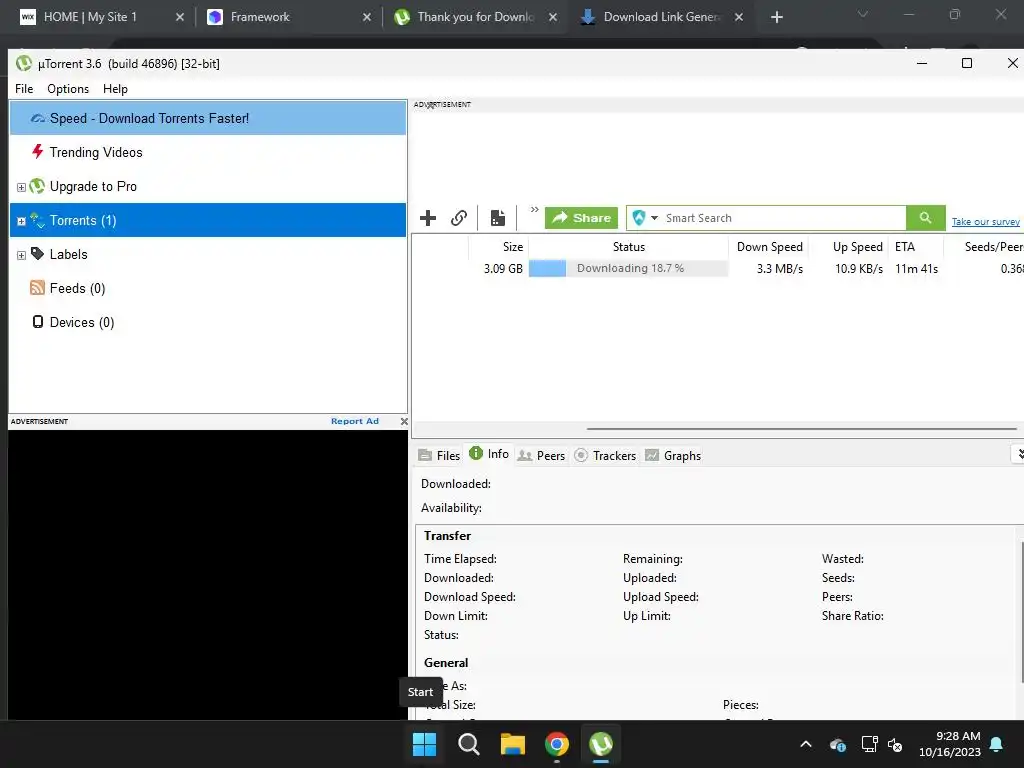
Task: Click the Labels tag icon
Action: coord(38,253)
